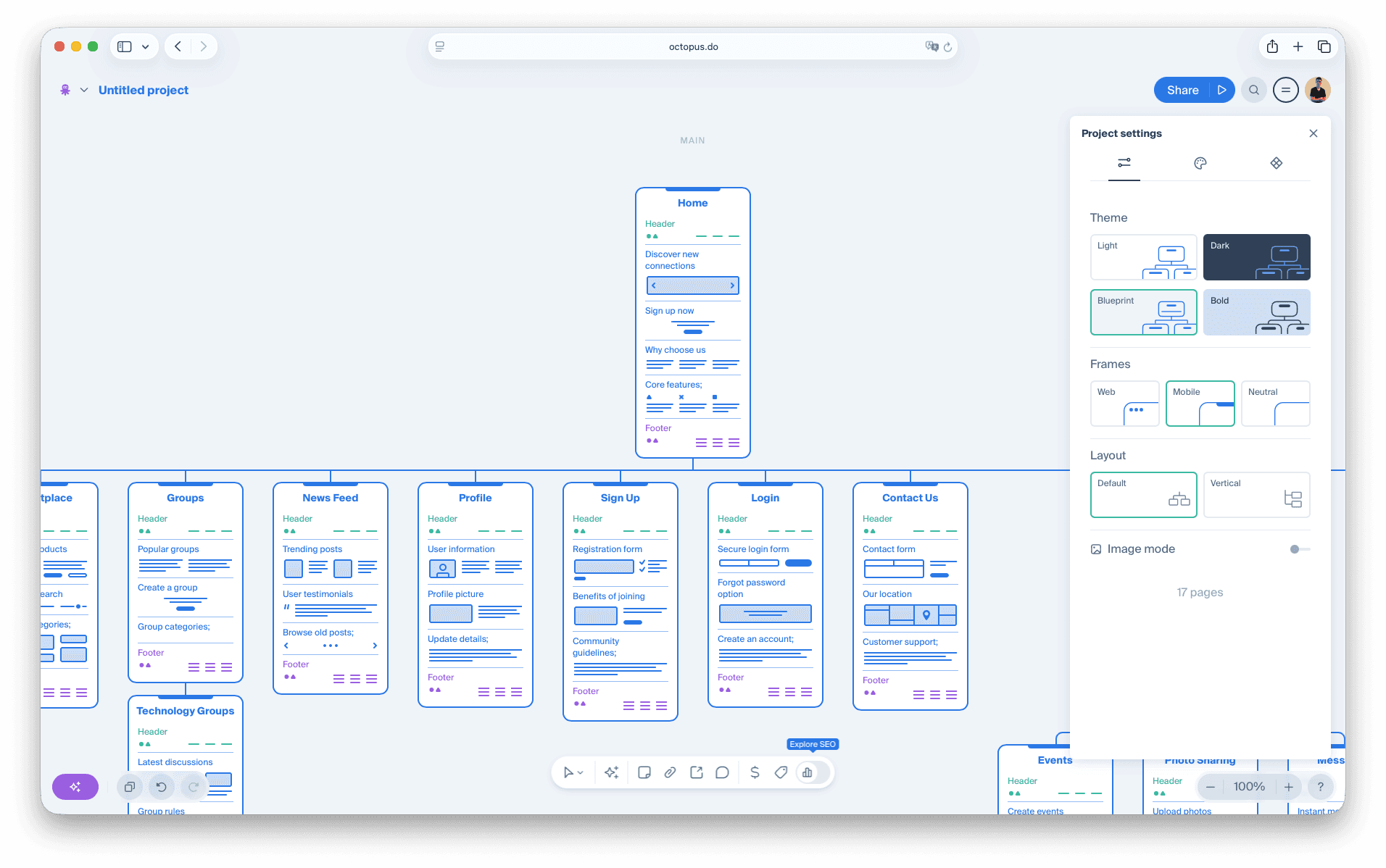Select the Groups page title
Viewport: 1386px width, 868px height.
pos(185,498)
